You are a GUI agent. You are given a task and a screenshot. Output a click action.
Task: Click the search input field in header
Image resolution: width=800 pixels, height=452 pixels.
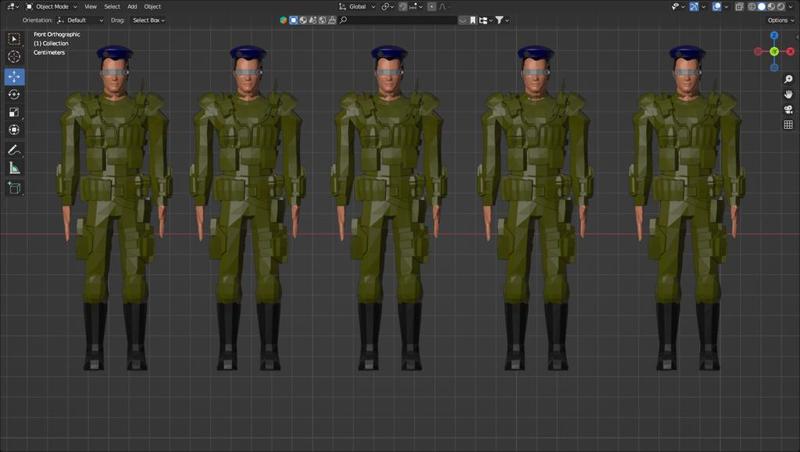click(398, 20)
